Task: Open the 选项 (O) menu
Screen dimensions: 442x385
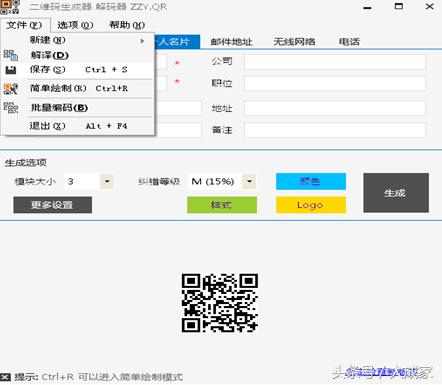Action: coord(75,25)
